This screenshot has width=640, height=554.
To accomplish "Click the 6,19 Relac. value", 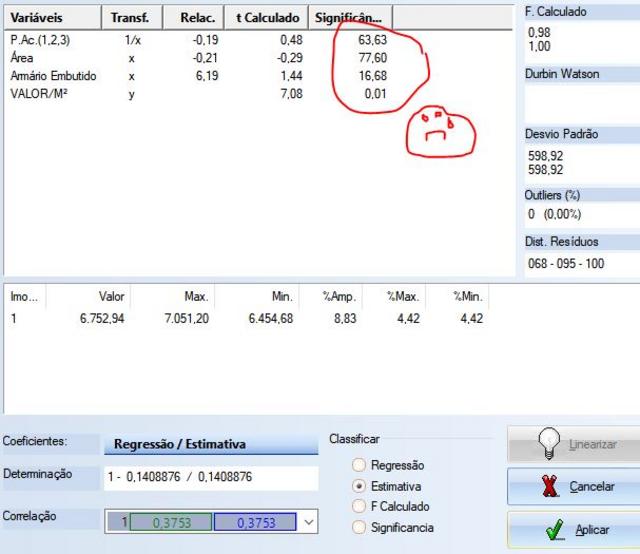I will [x=207, y=76].
